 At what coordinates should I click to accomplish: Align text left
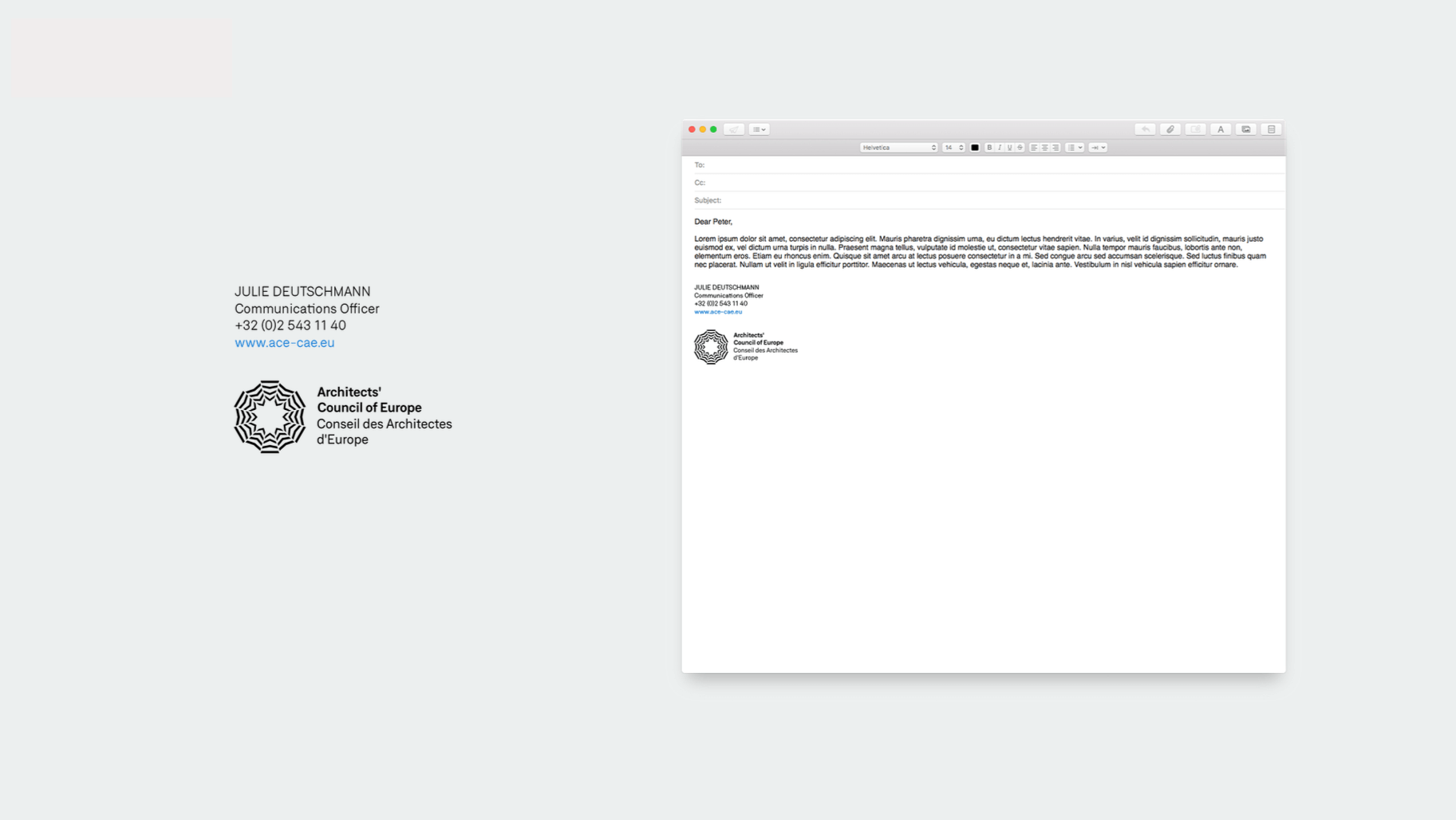(1034, 148)
